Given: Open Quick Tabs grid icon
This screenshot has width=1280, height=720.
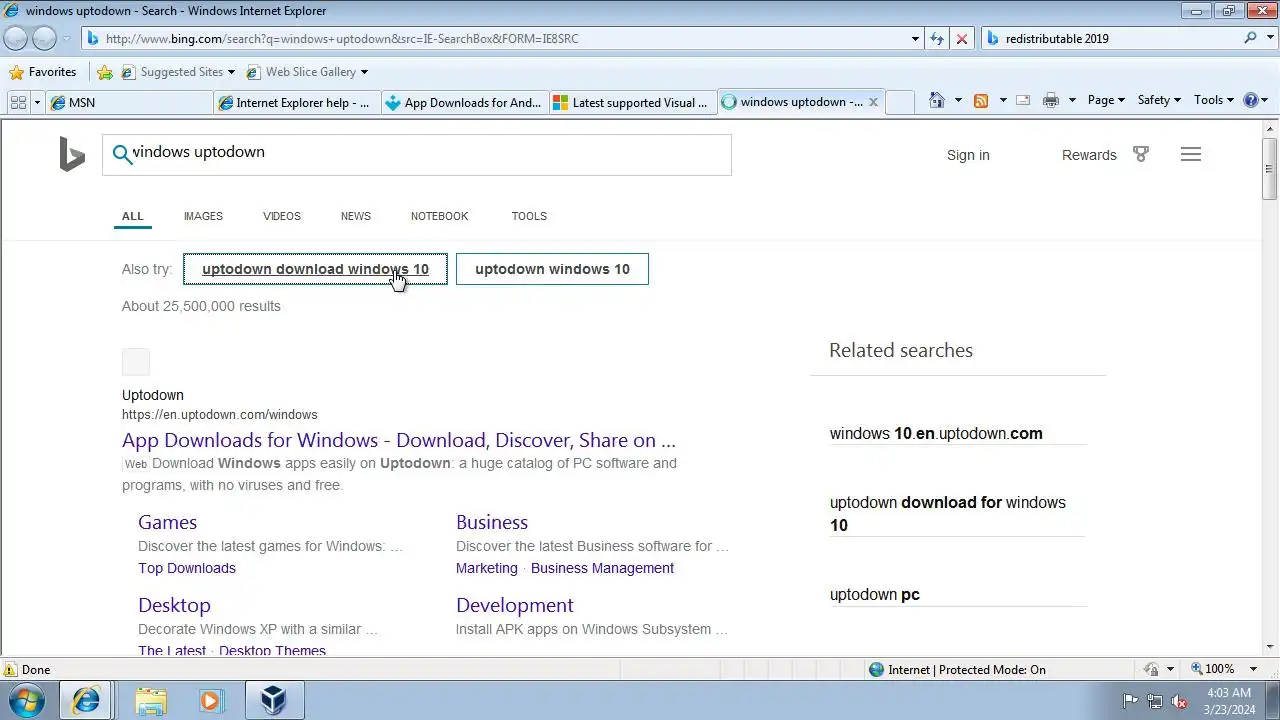Looking at the screenshot, I should pyautogui.click(x=18, y=102).
